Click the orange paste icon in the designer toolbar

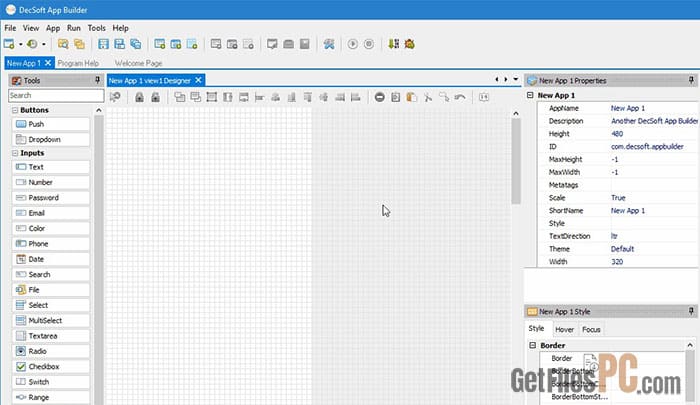(412, 97)
